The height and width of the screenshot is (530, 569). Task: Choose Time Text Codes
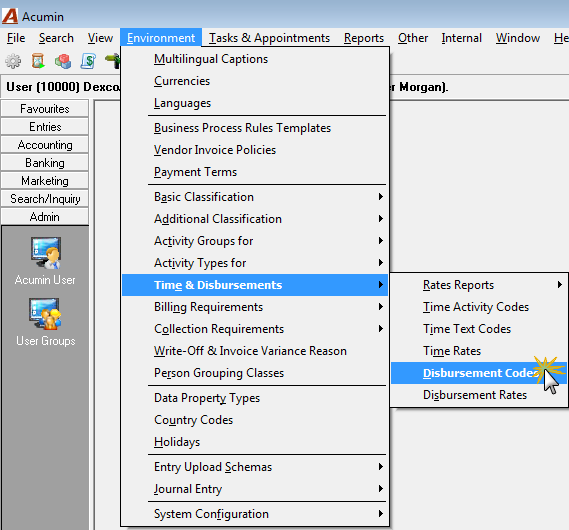coord(479,329)
